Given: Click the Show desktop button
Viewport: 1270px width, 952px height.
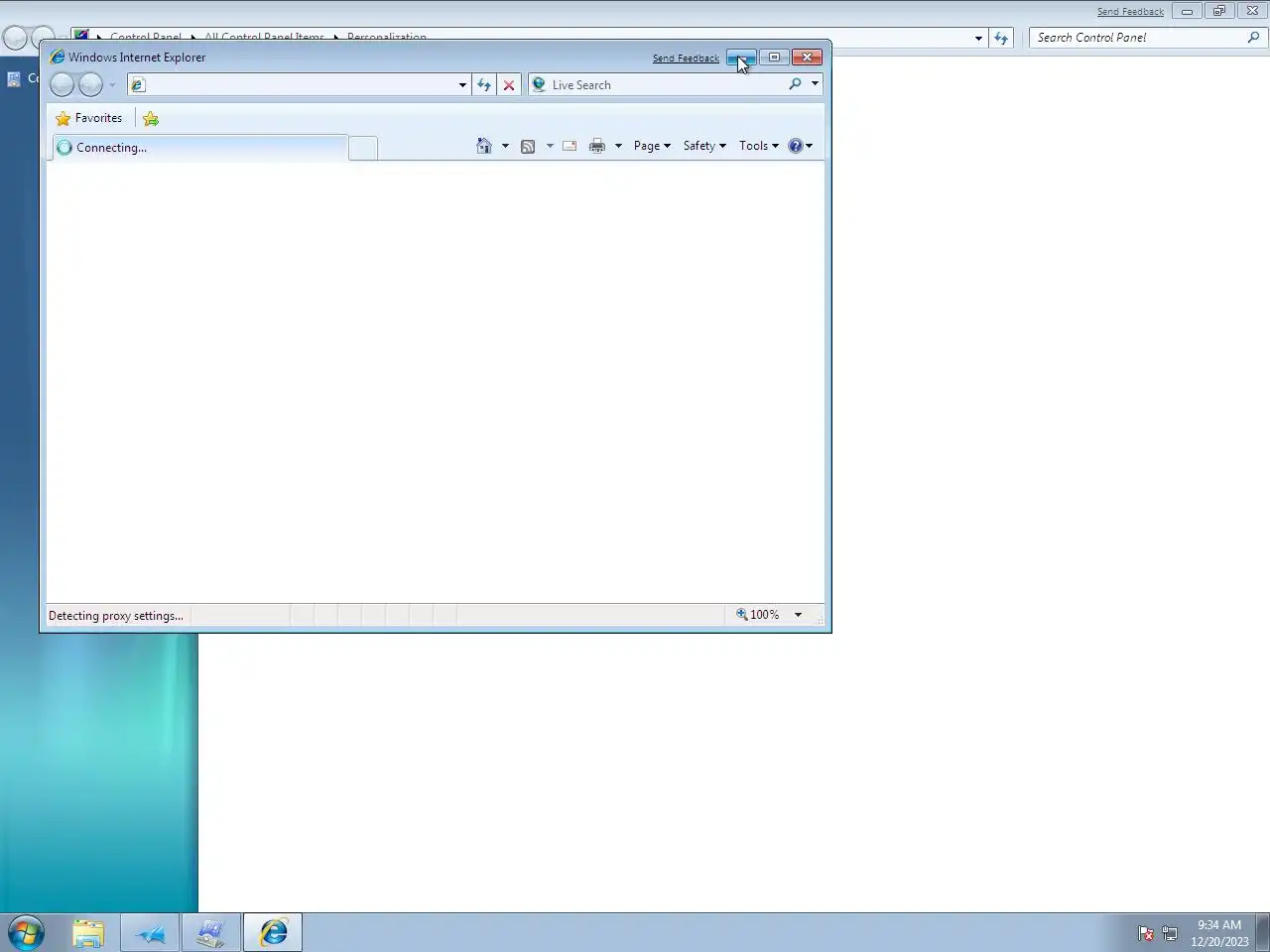Looking at the screenshot, I should (1263, 932).
